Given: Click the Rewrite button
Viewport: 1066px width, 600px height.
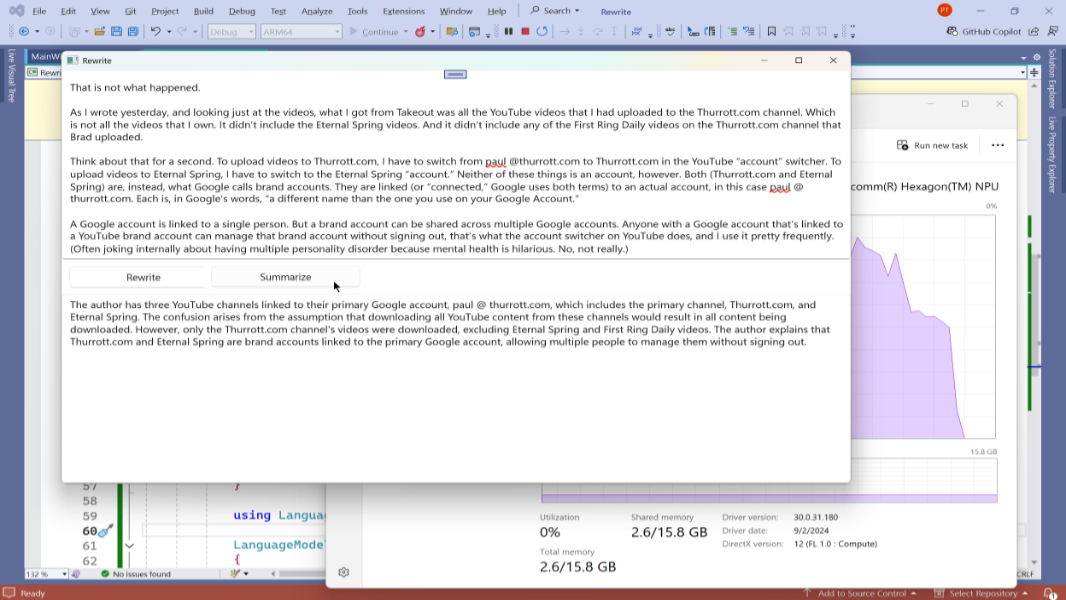Looking at the screenshot, I should (143, 277).
